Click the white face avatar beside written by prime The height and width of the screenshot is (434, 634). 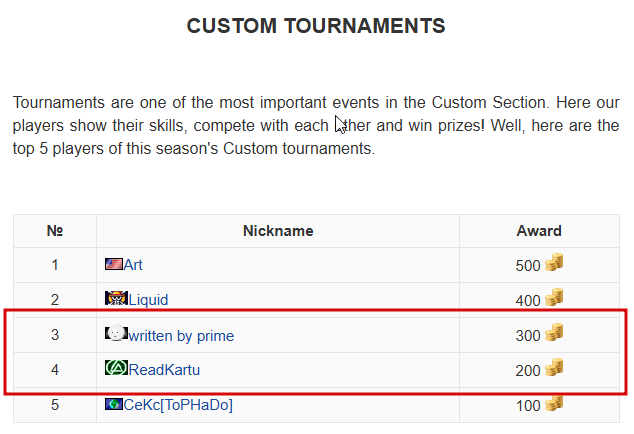[116, 333]
